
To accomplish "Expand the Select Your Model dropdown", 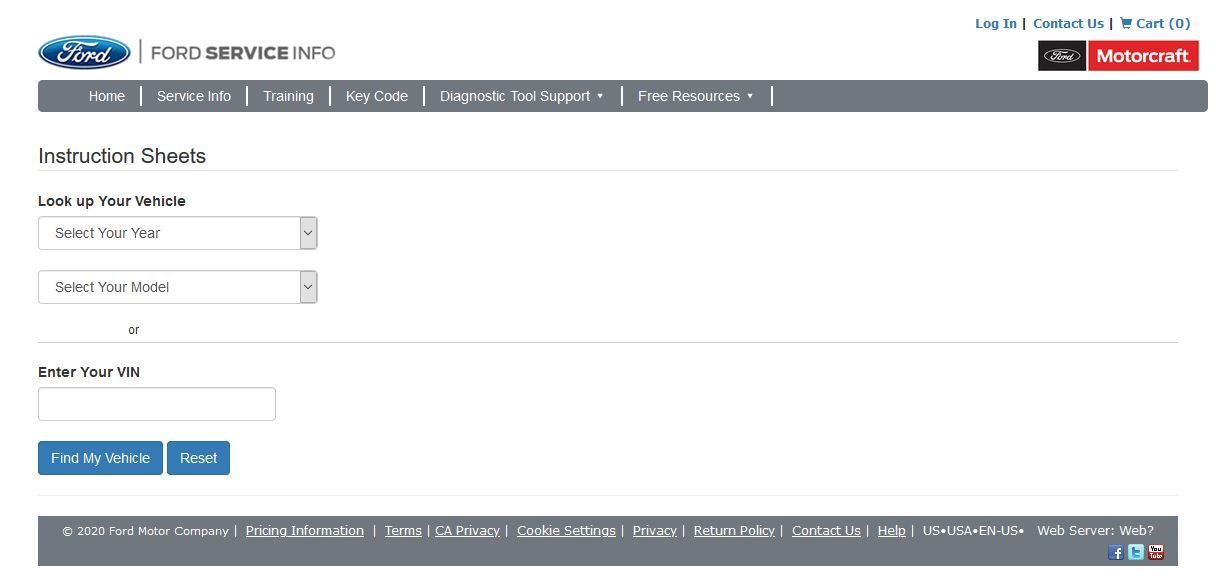I will pos(178,287).
